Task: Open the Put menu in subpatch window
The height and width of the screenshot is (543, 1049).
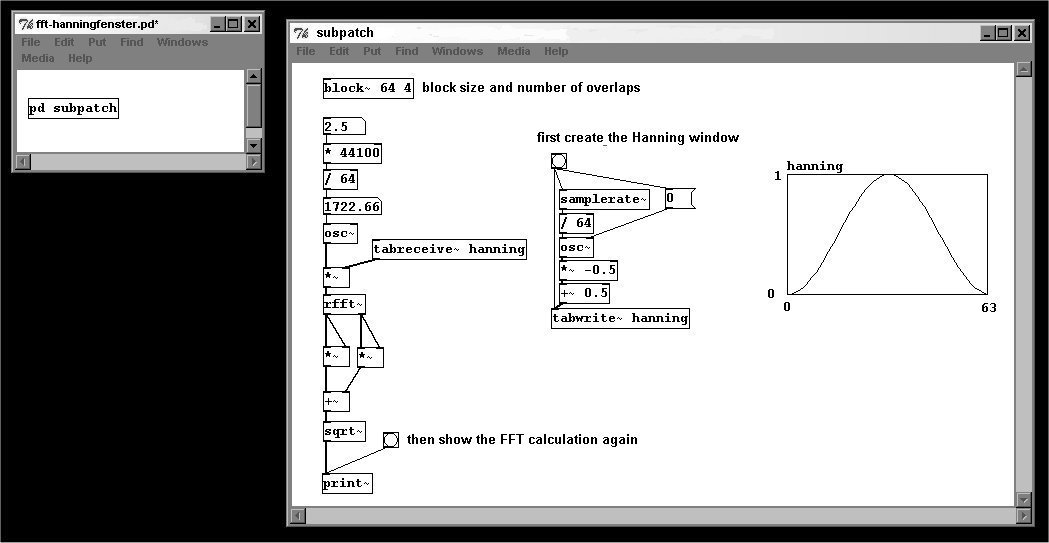Action: [x=372, y=51]
